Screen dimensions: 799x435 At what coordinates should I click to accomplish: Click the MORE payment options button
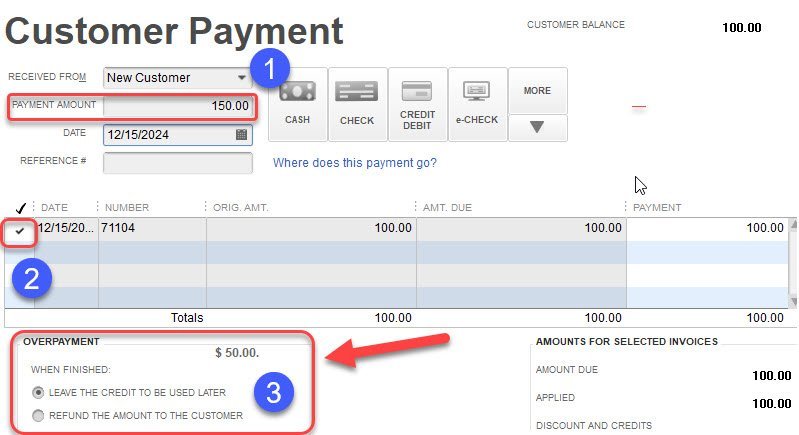click(537, 90)
